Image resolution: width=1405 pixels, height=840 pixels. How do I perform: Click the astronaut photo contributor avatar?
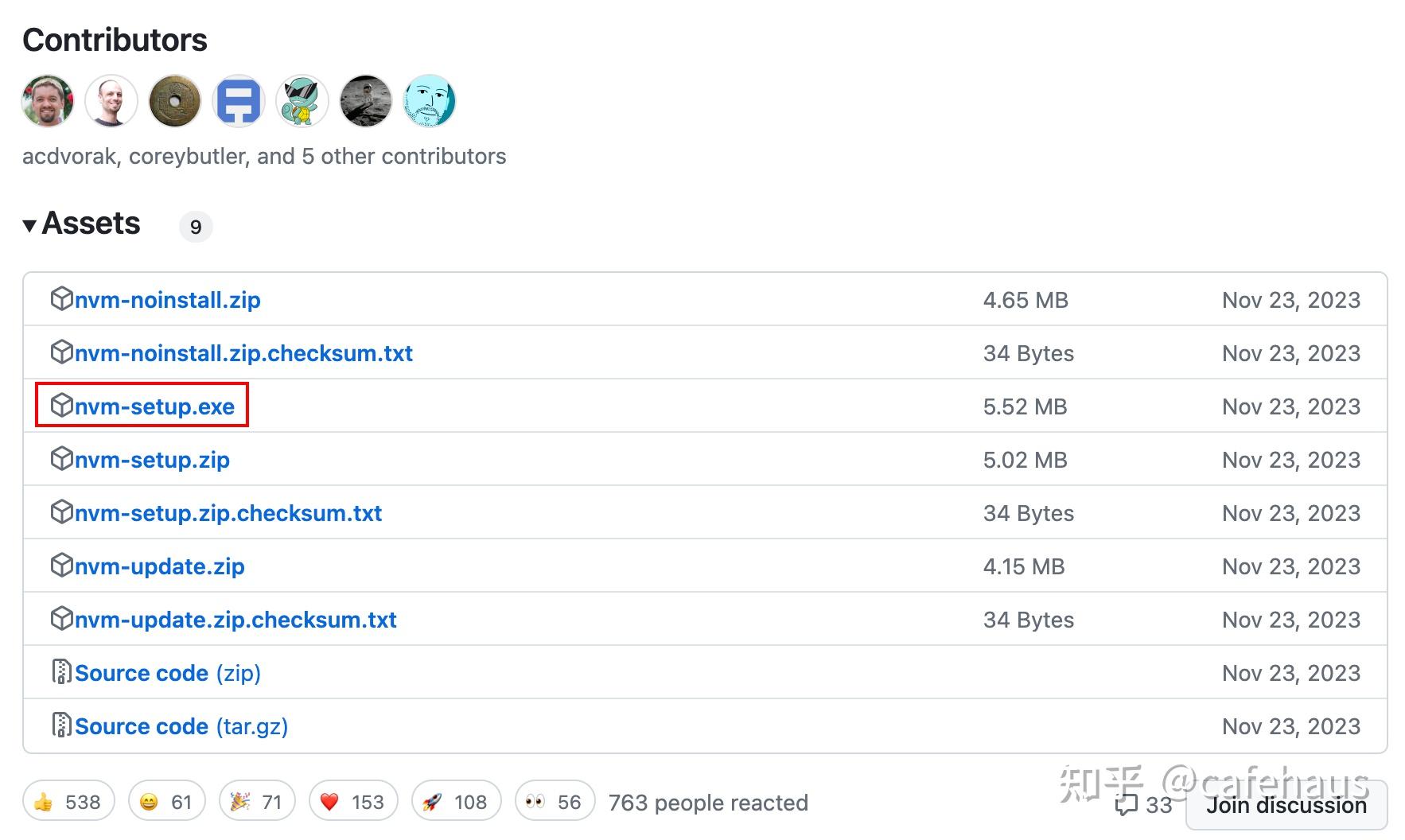click(365, 101)
